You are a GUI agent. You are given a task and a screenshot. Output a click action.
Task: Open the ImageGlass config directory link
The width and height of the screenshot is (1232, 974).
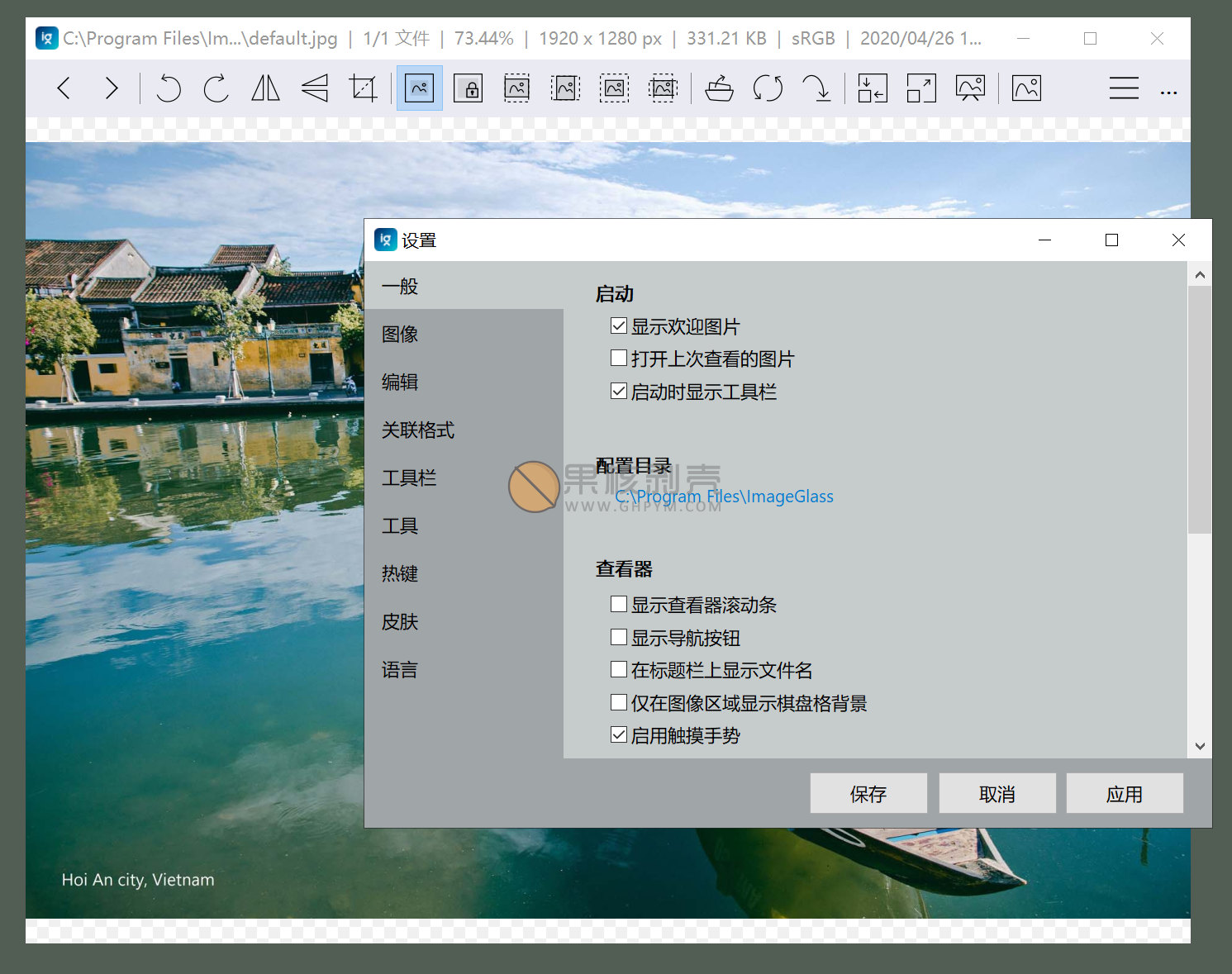click(724, 497)
